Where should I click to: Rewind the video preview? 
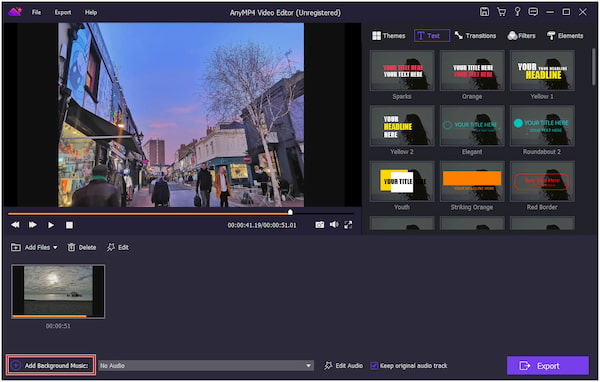(x=15, y=225)
